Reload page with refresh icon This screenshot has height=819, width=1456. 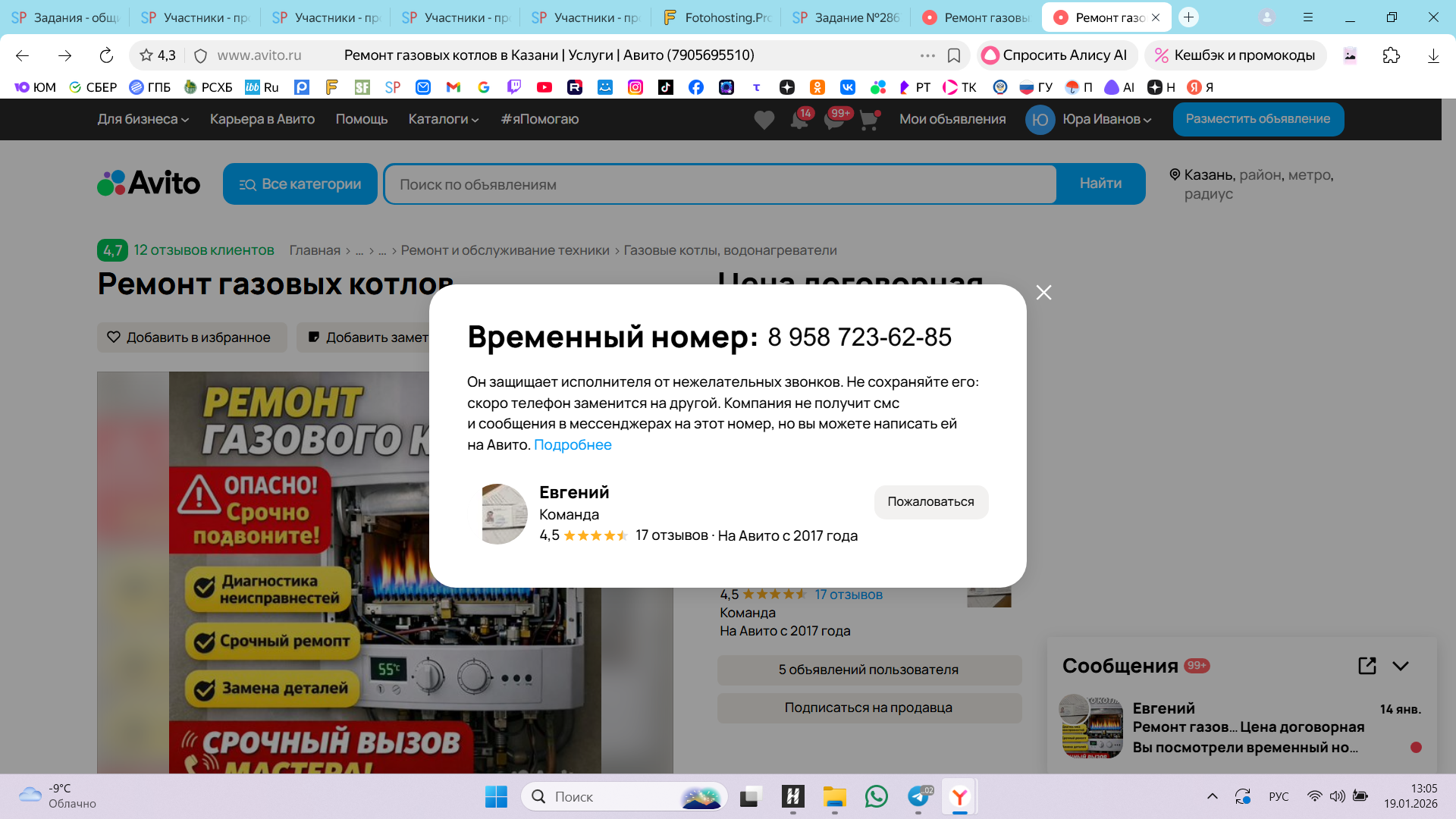106,55
